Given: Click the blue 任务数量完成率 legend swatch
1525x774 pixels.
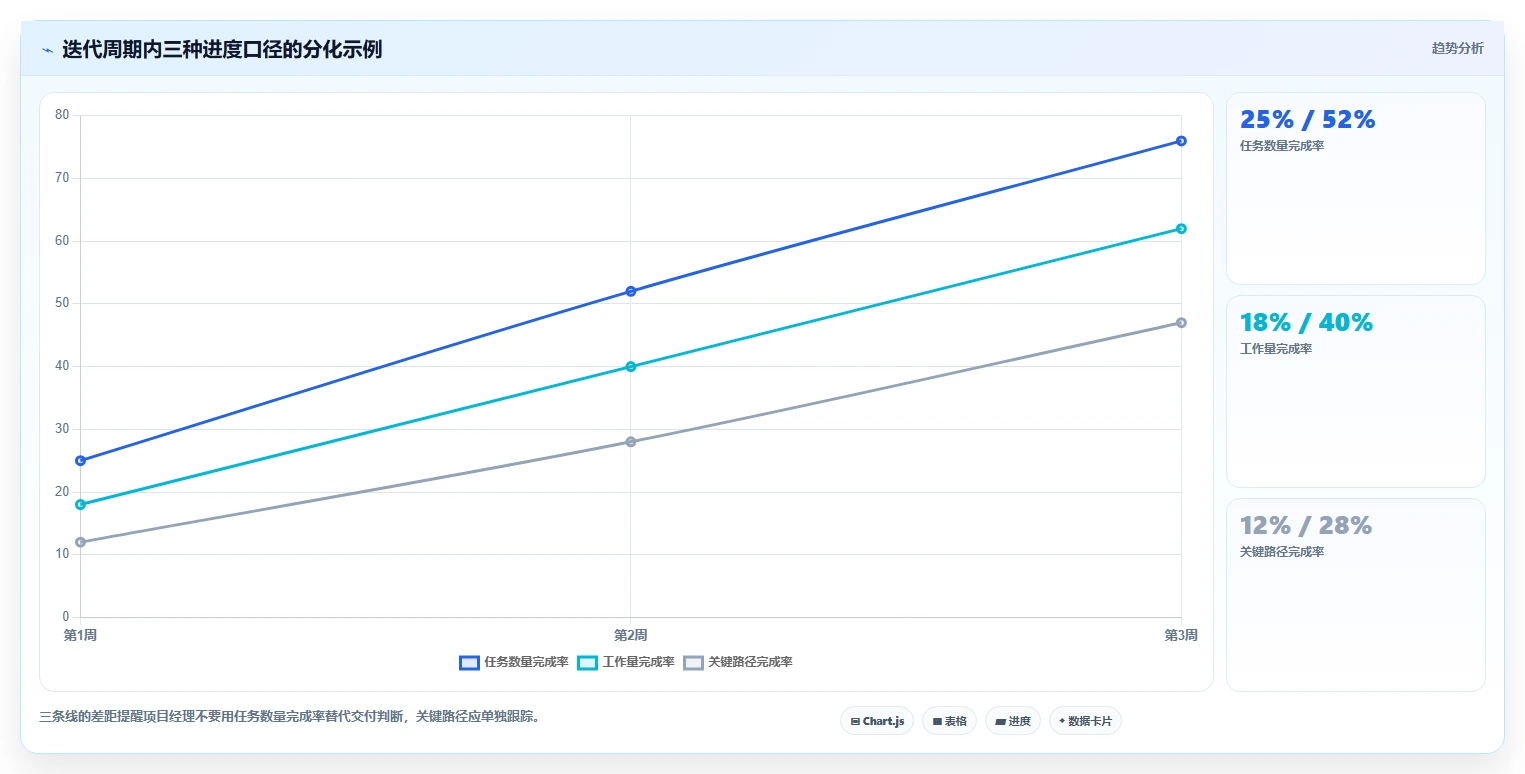Looking at the screenshot, I should pos(469,662).
